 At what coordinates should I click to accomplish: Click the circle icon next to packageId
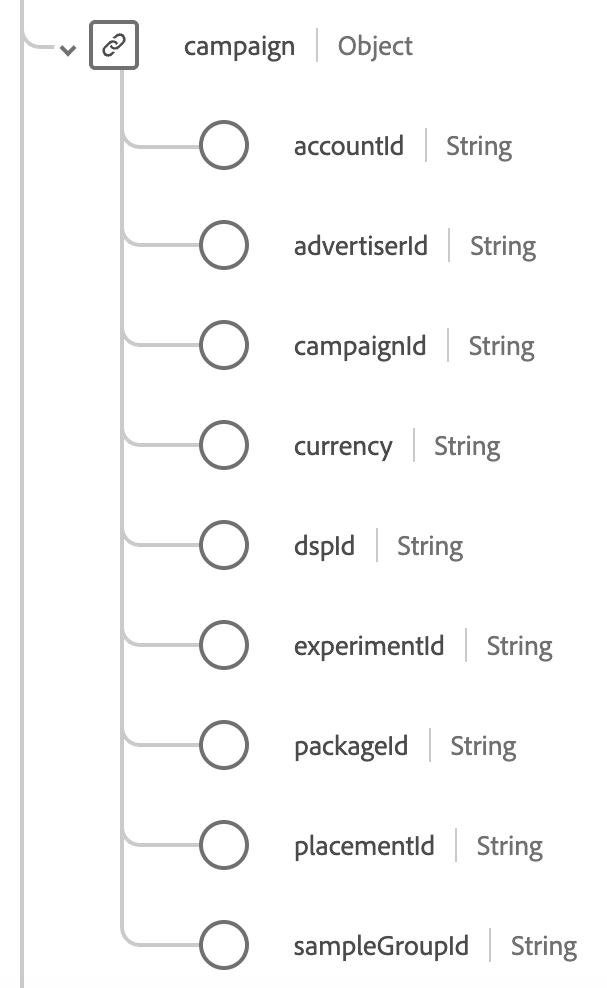point(223,746)
